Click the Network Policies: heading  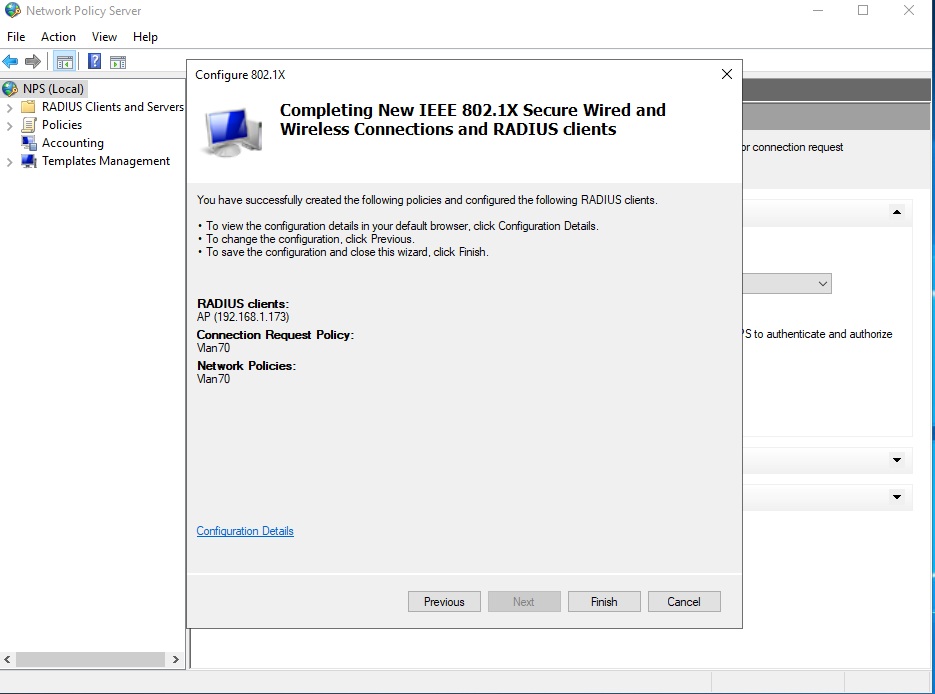[246, 365]
